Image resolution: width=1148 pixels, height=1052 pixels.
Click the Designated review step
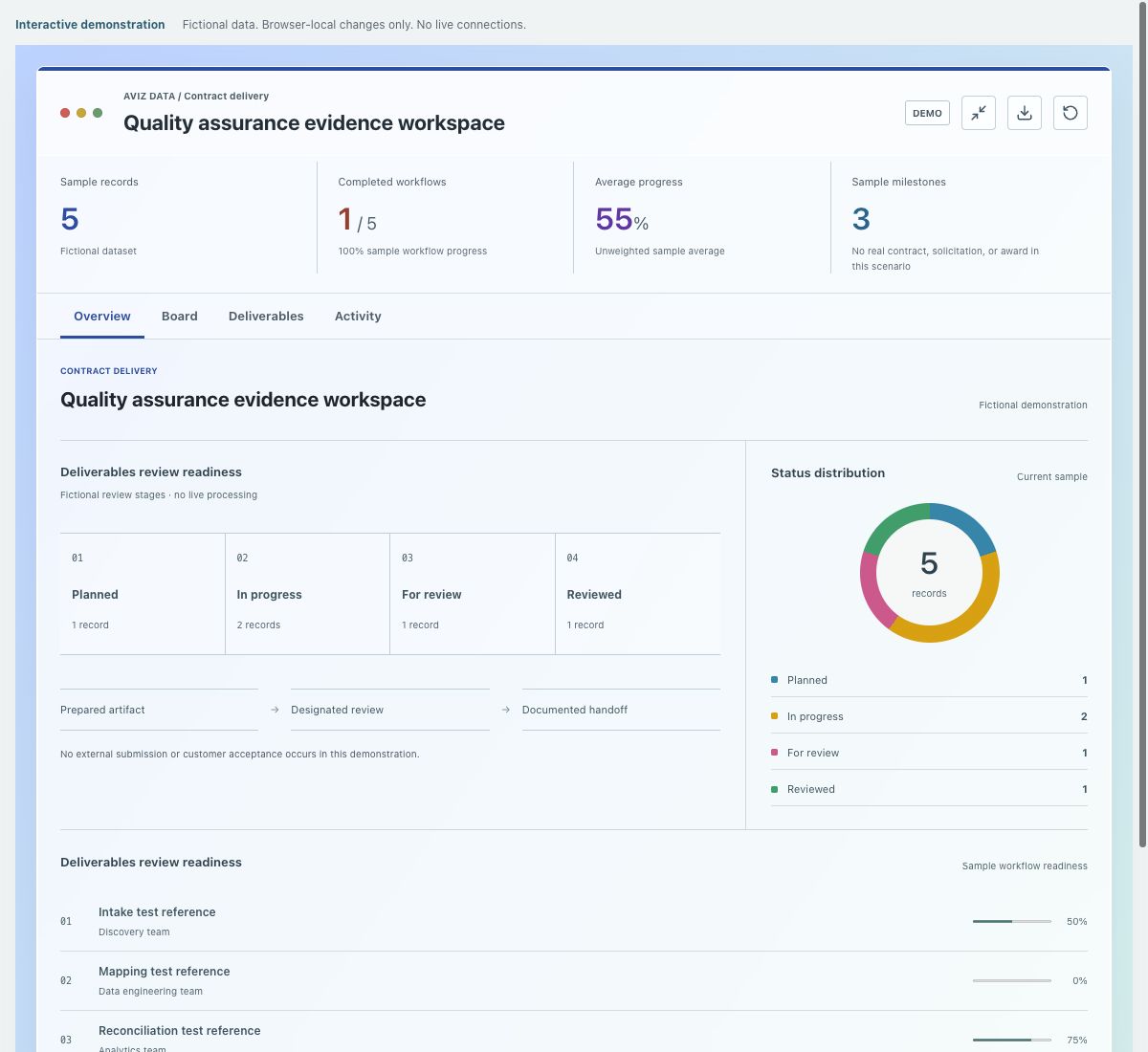(x=390, y=710)
